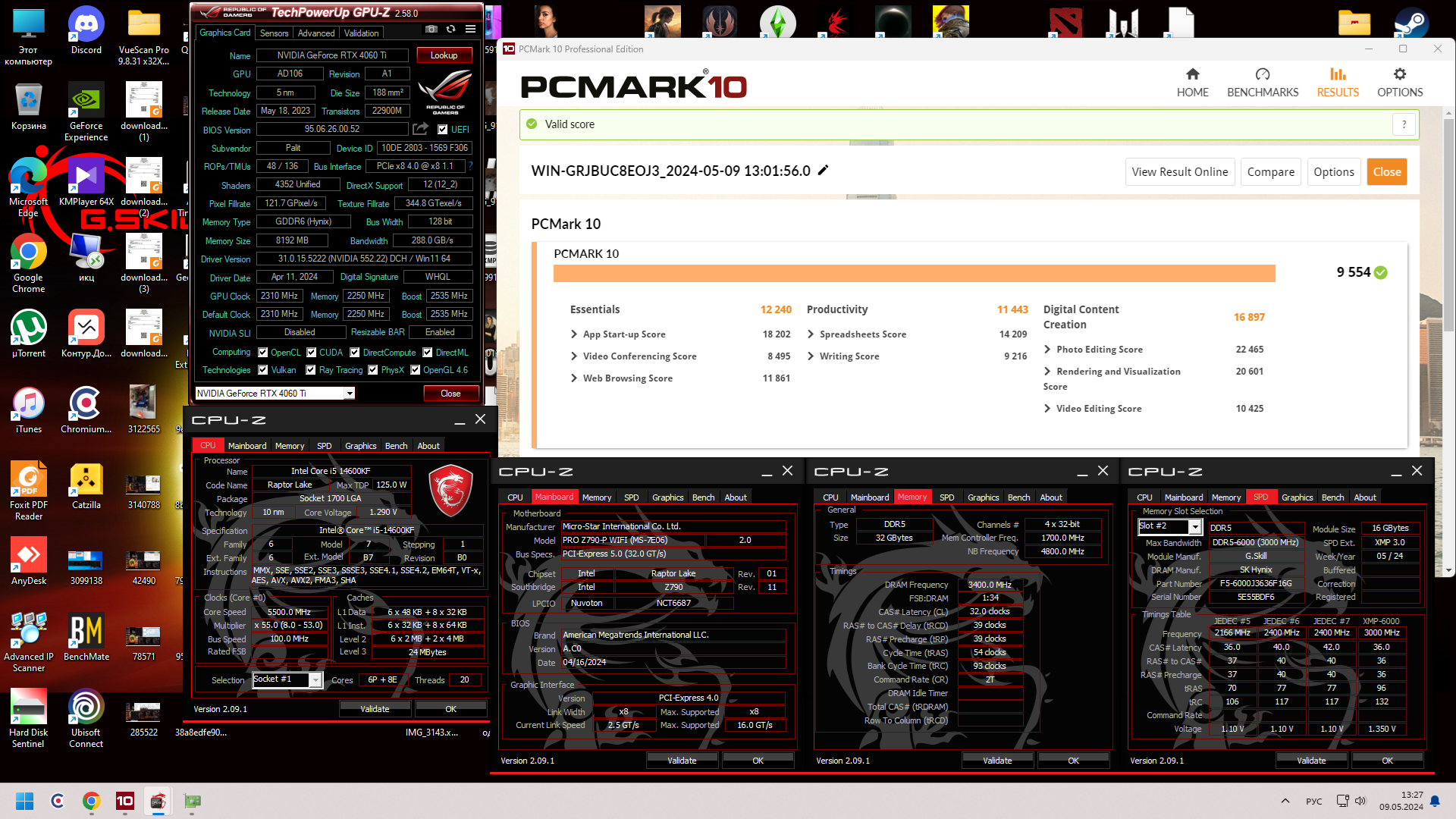Viewport: 1456px width, 819px height.
Task: Toggle the DirectCompute checkbox
Action: coord(355,352)
